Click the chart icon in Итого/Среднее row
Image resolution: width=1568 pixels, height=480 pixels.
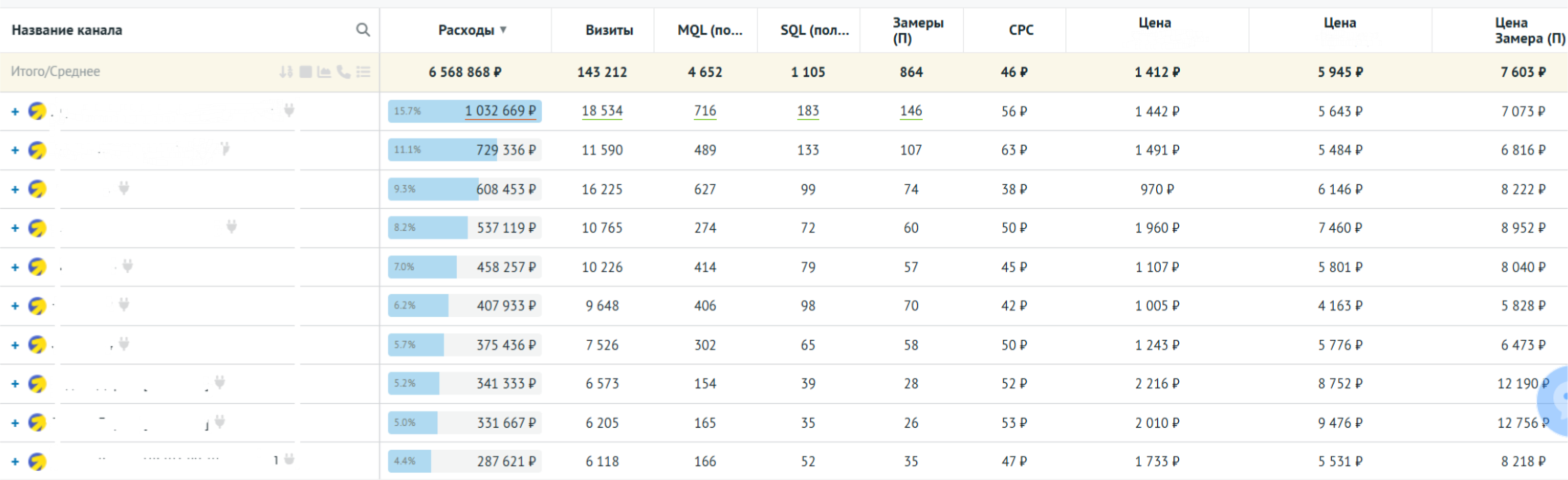[x=324, y=71]
